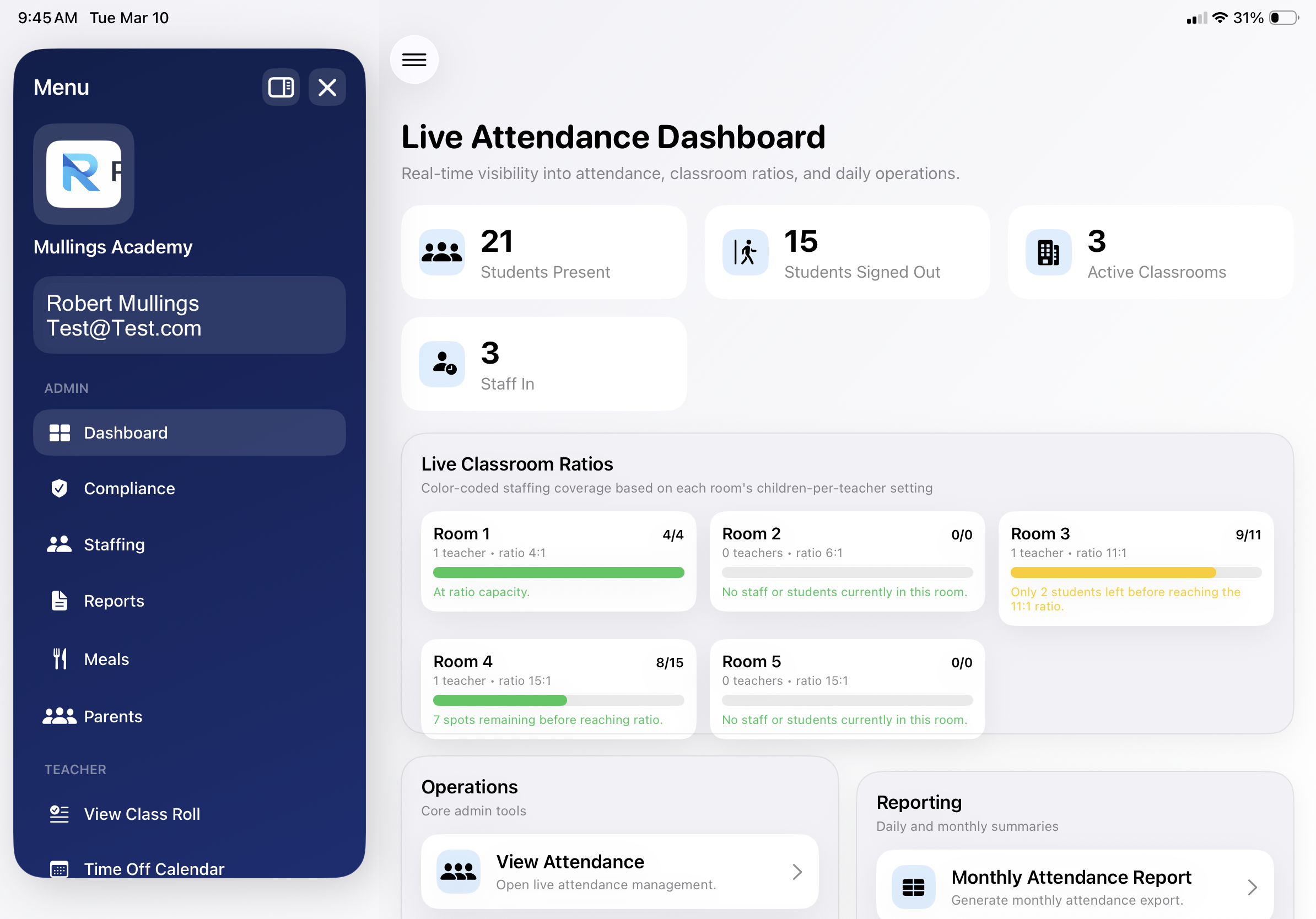Click the Staff In person-clock icon
The height and width of the screenshot is (919, 1316).
tap(442, 364)
